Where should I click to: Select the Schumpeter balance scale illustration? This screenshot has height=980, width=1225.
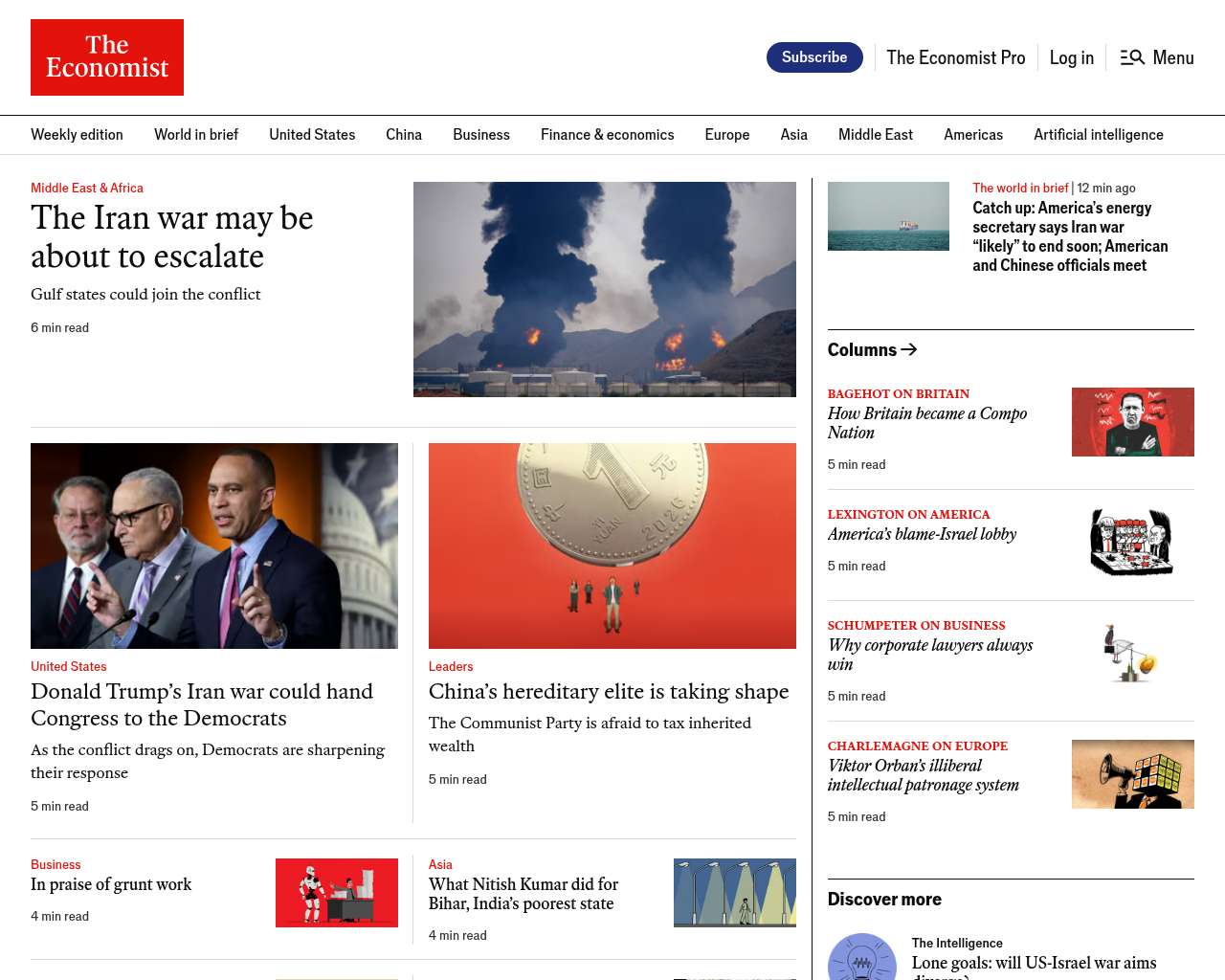pos(1132,654)
